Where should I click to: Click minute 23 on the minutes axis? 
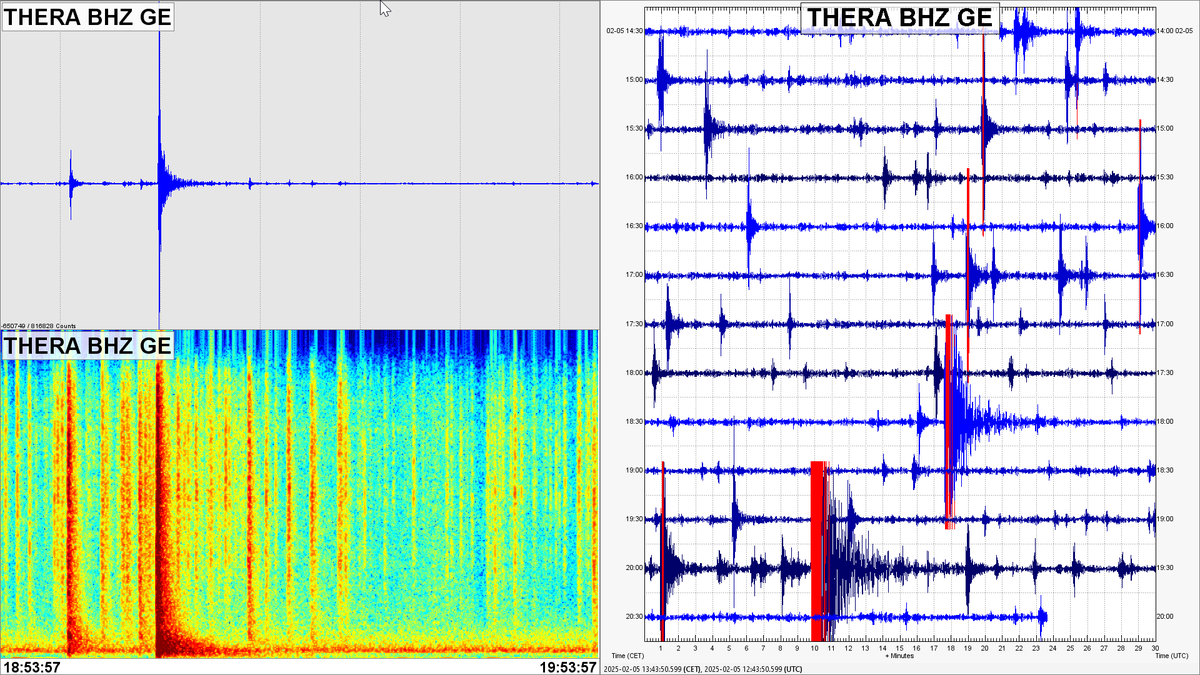click(x=1036, y=648)
